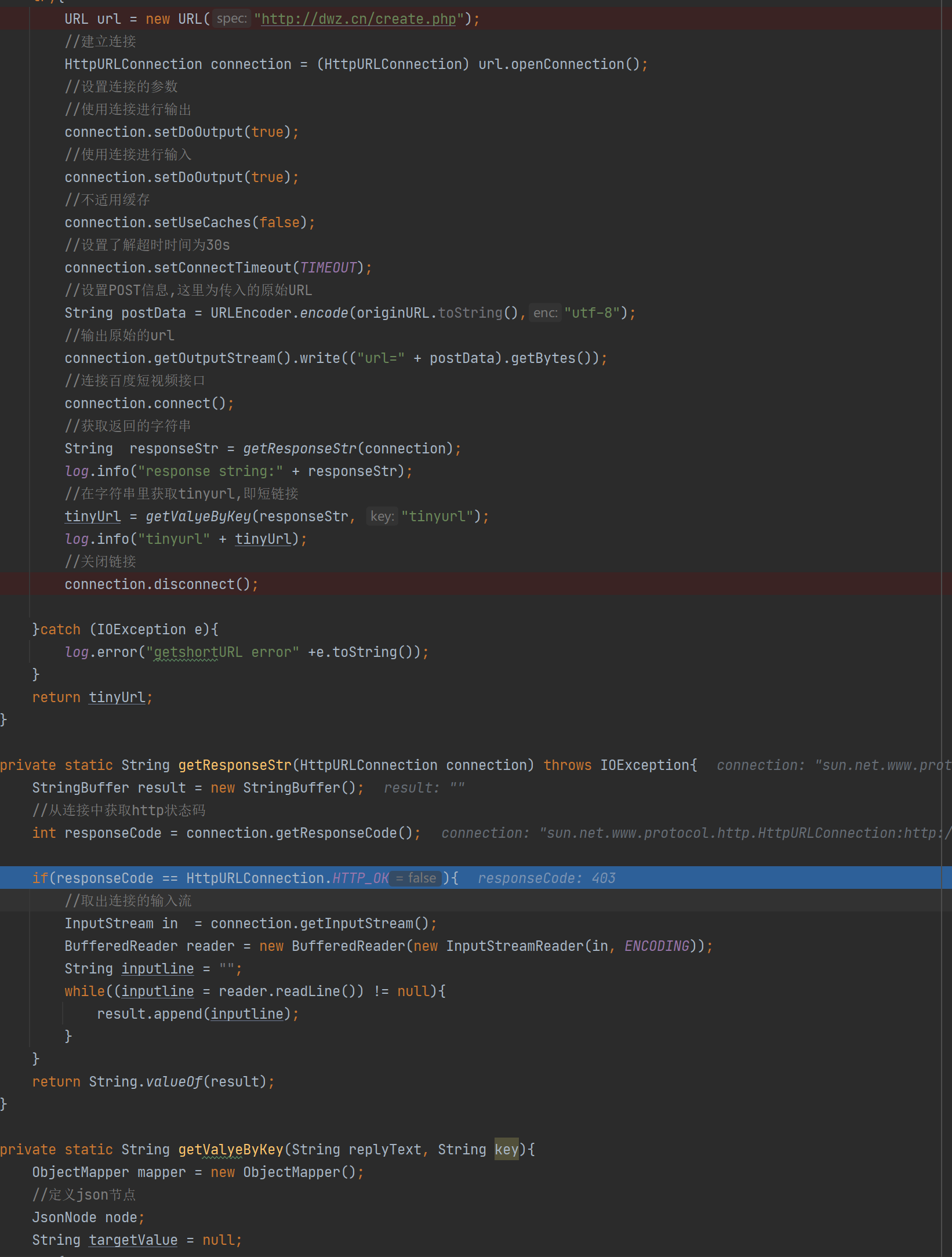Click the targetValue variable
This screenshot has width=952, height=1257.
[133, 1240]
